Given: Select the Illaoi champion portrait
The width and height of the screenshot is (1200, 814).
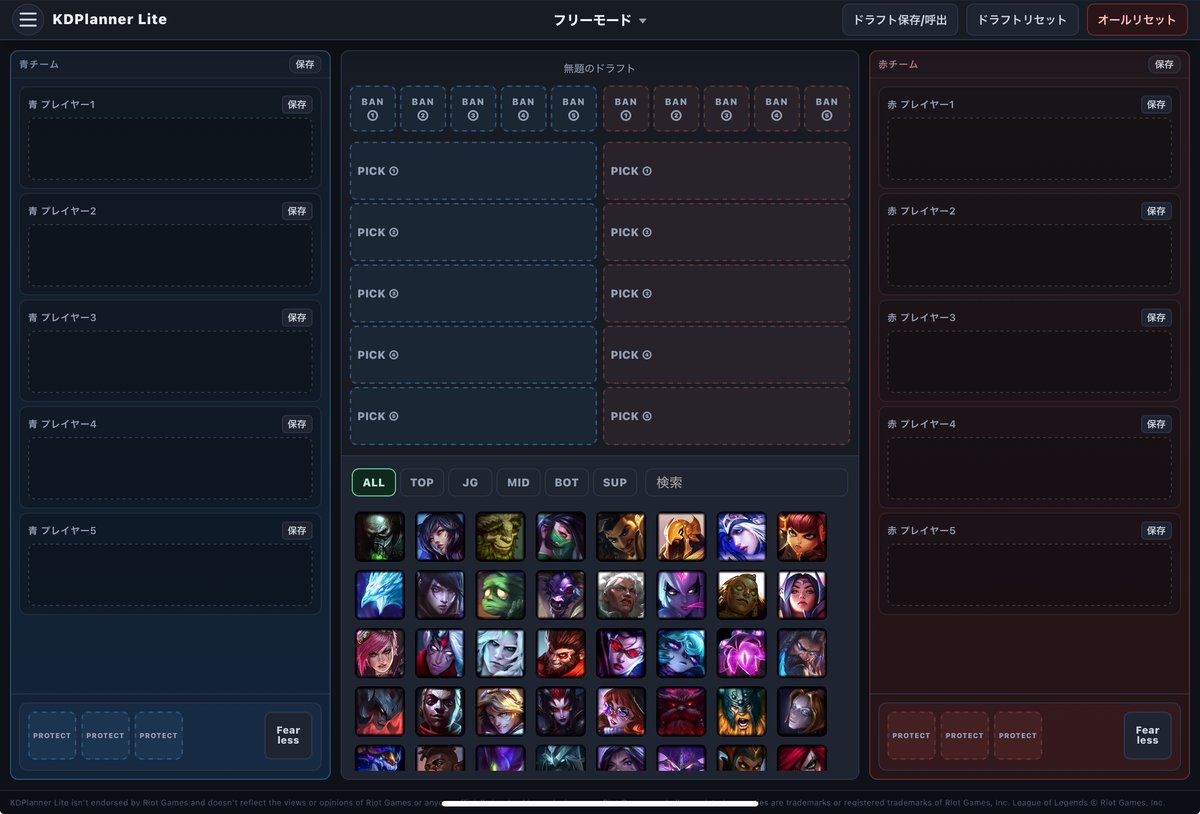Looking at the screenshot, I should pyautogui.click(x=742, y=595).
